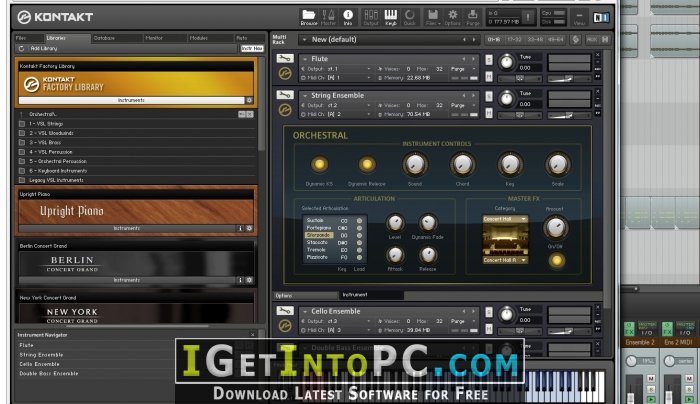Toggle the Dynamic Release light button

367,164
